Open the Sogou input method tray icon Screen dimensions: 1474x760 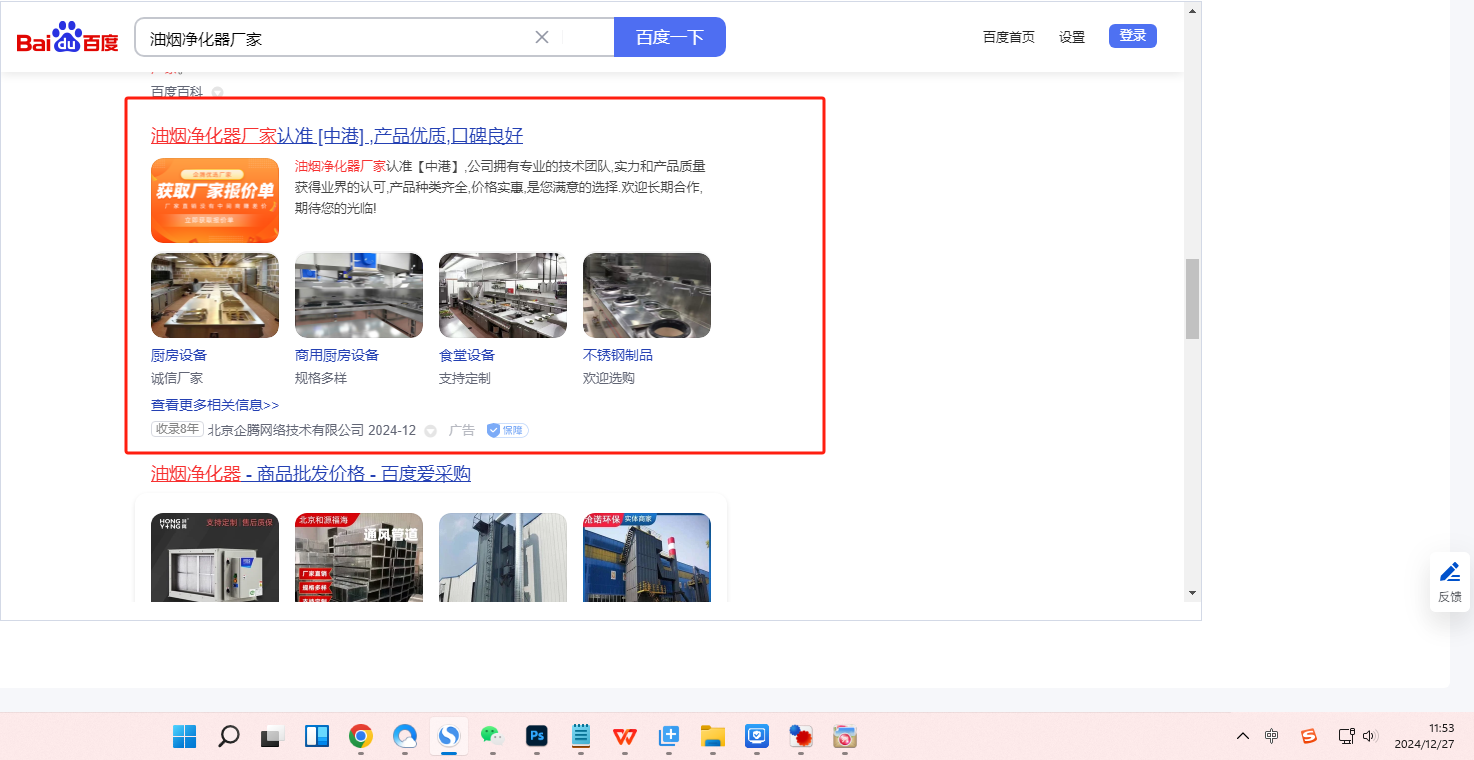click(x=1309, y=736)
